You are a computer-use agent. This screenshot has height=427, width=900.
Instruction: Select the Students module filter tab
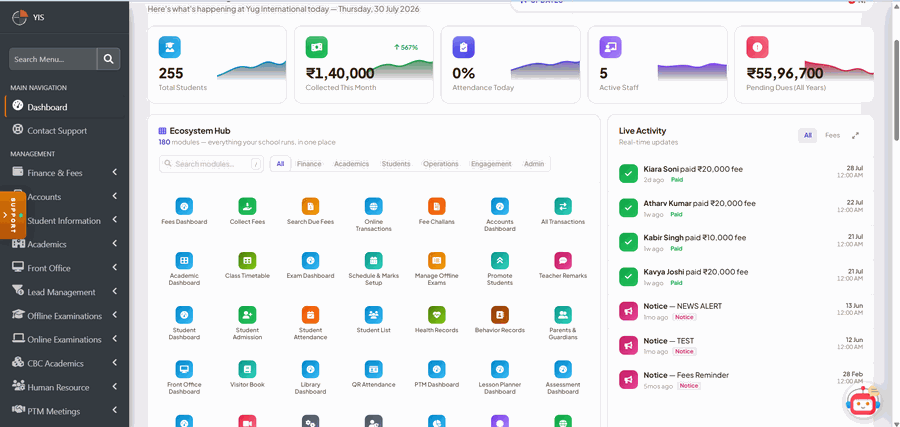click(x=396, y=164)
